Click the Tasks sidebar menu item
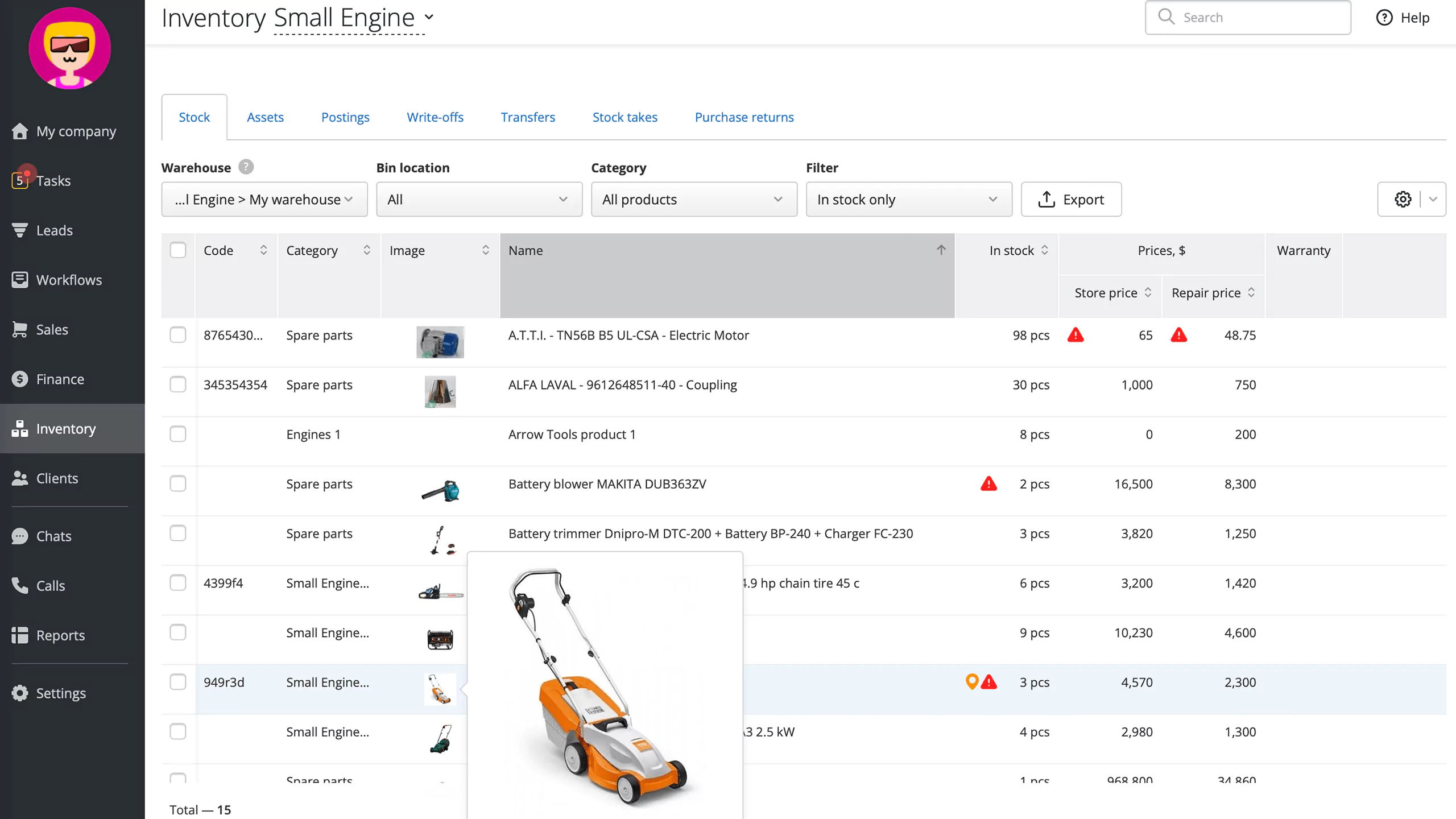 click(53, 180)
